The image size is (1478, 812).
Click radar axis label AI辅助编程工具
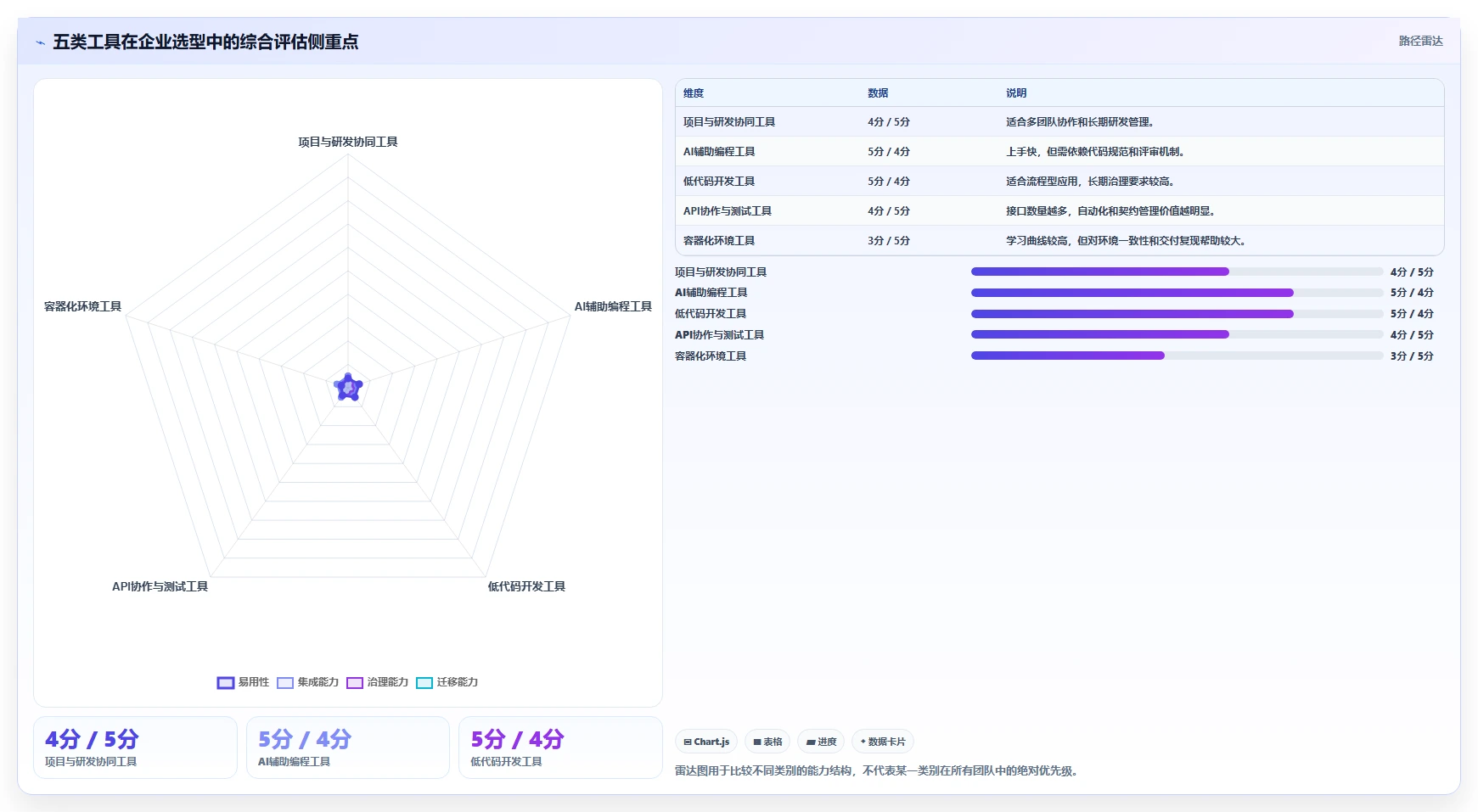tap(613, 306)
